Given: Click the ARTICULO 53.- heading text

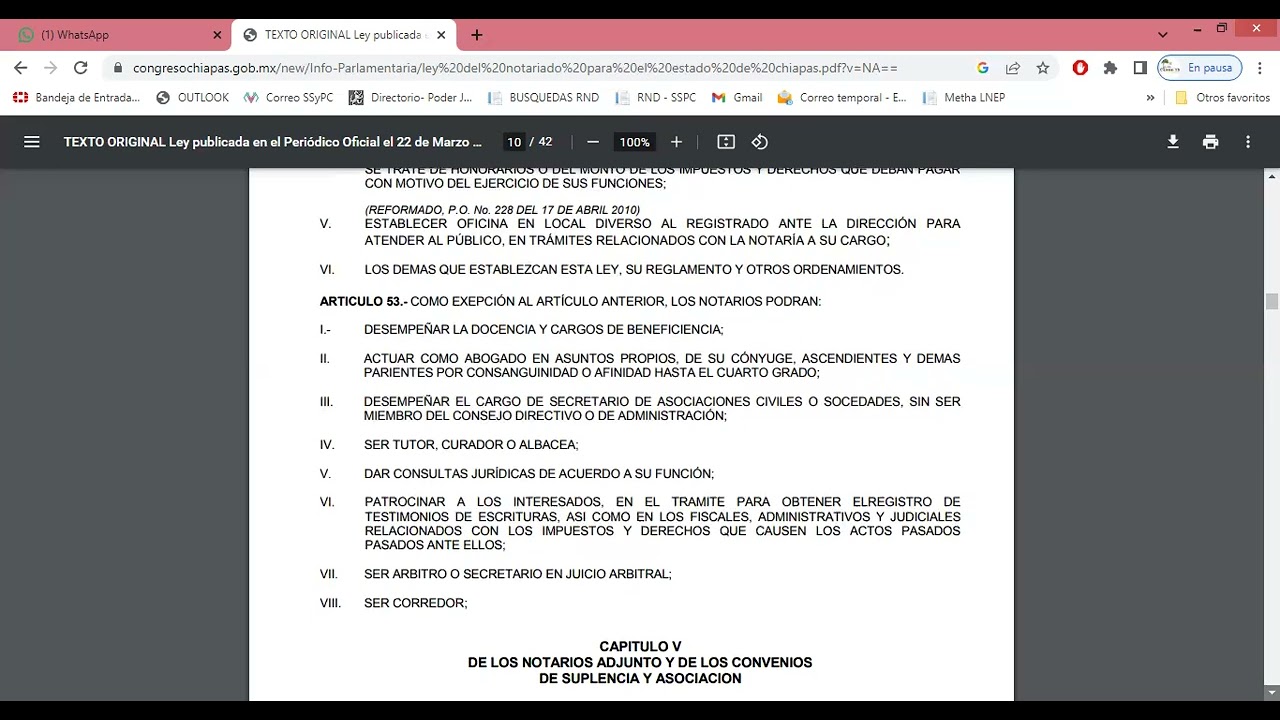Looking at the screenshot, I should pyautogui.click(x=363, y=301).
